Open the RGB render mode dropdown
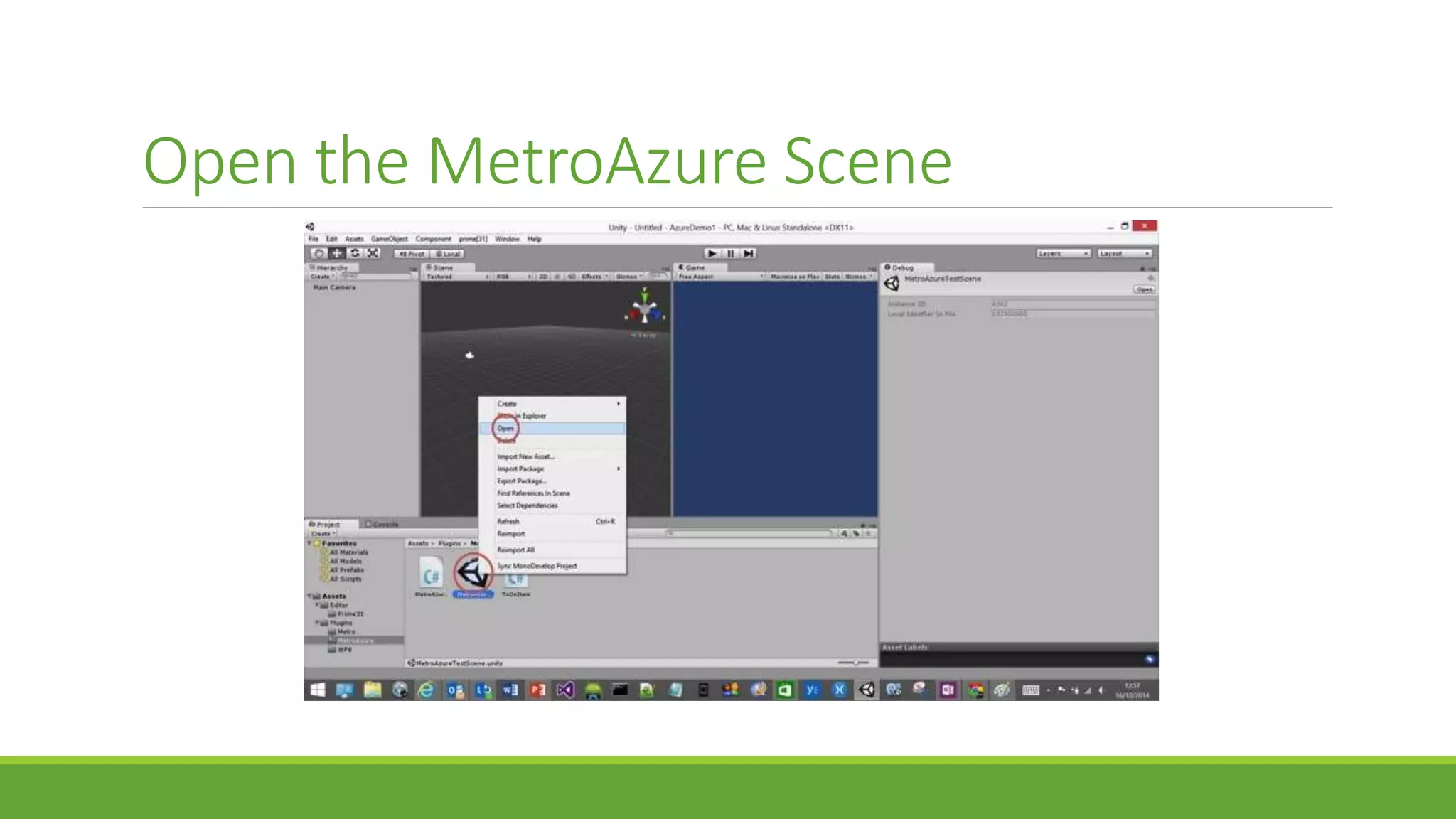This screenshot has height=819, width=1456. point(513,277)
